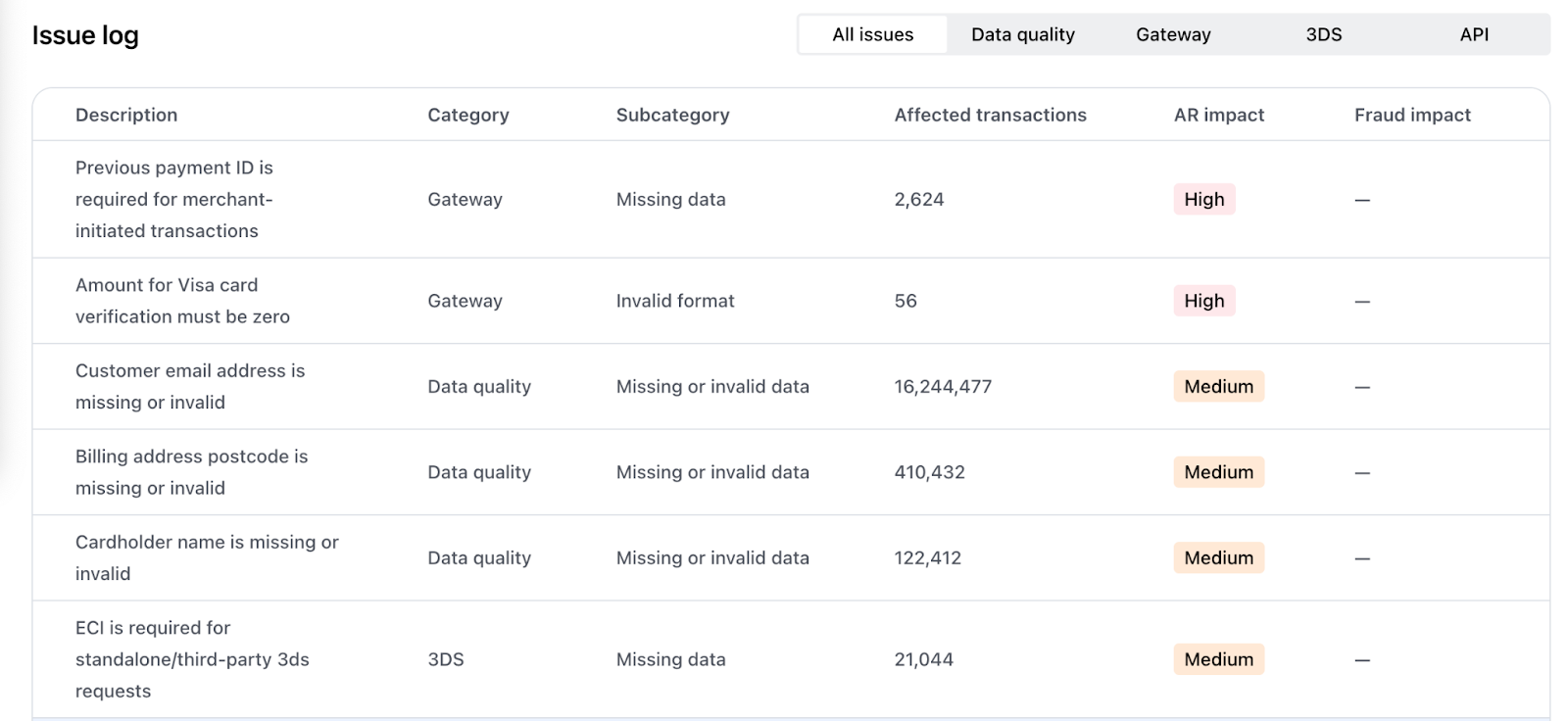Image resolution: width=1568 pixels, height=721 pixels.
Task: Click the 2,624 affected transactions value
Action: click(x=919, y=199)
